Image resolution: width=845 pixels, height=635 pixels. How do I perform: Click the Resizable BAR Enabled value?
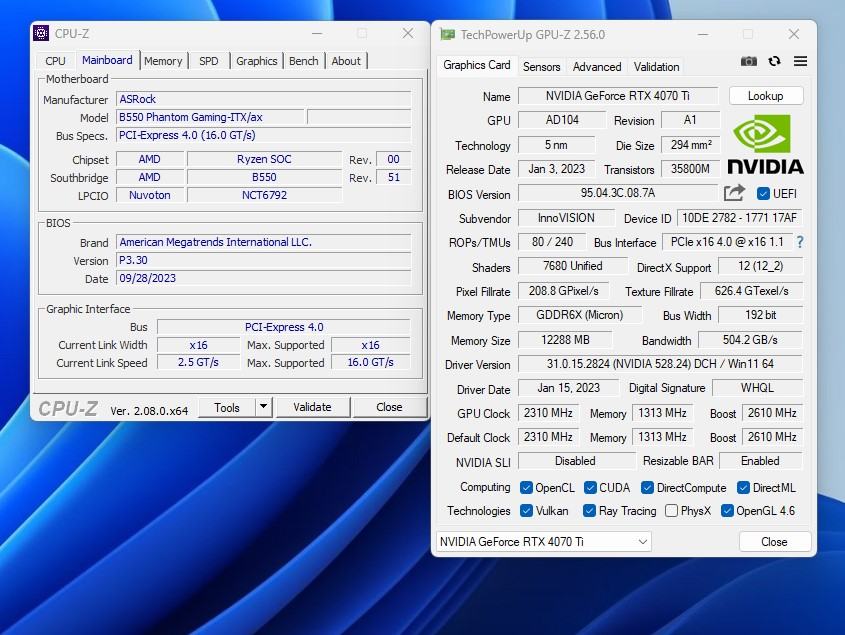(760, 461)
